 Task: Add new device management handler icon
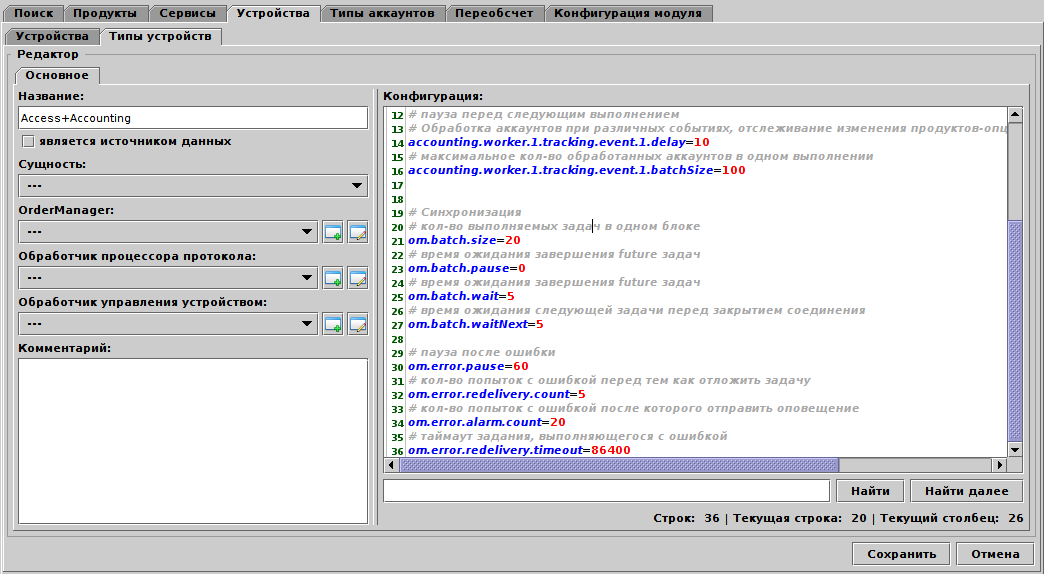pyautogui.click(x=333, y=324)
